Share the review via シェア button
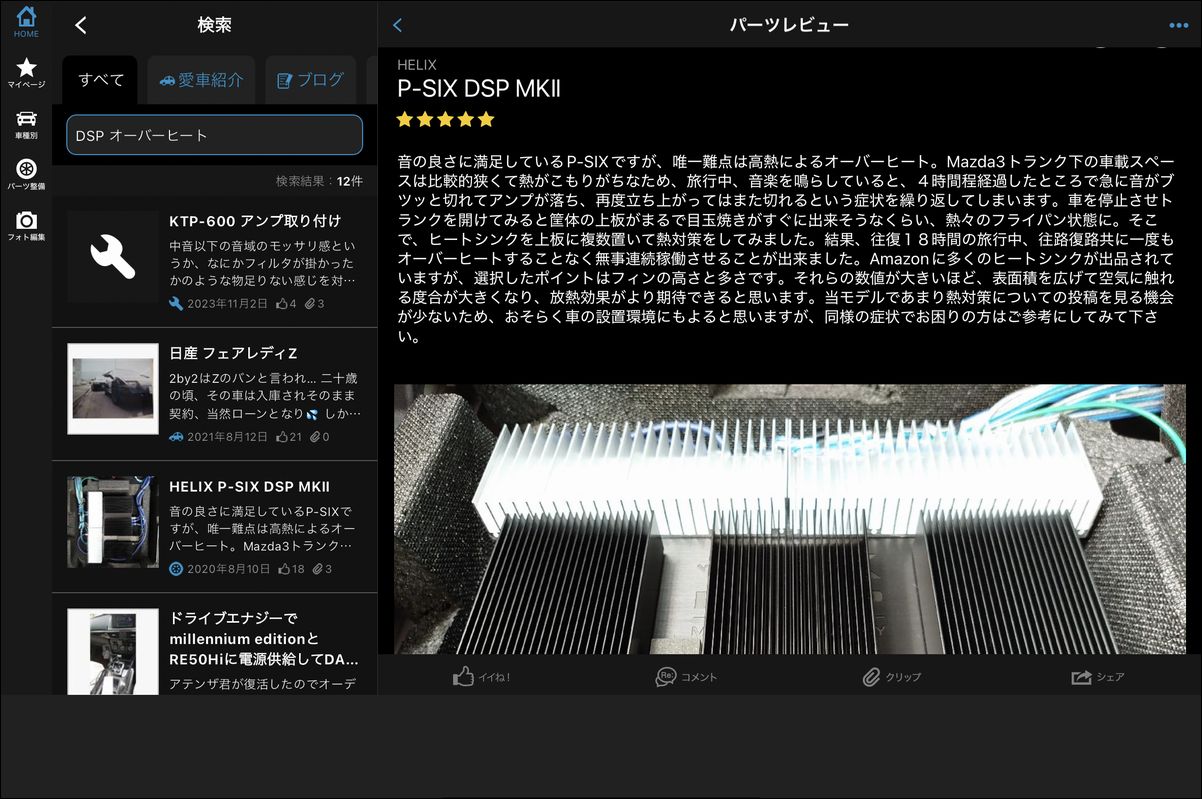This screenshot has width=1202, height=799. (1098, 677)
